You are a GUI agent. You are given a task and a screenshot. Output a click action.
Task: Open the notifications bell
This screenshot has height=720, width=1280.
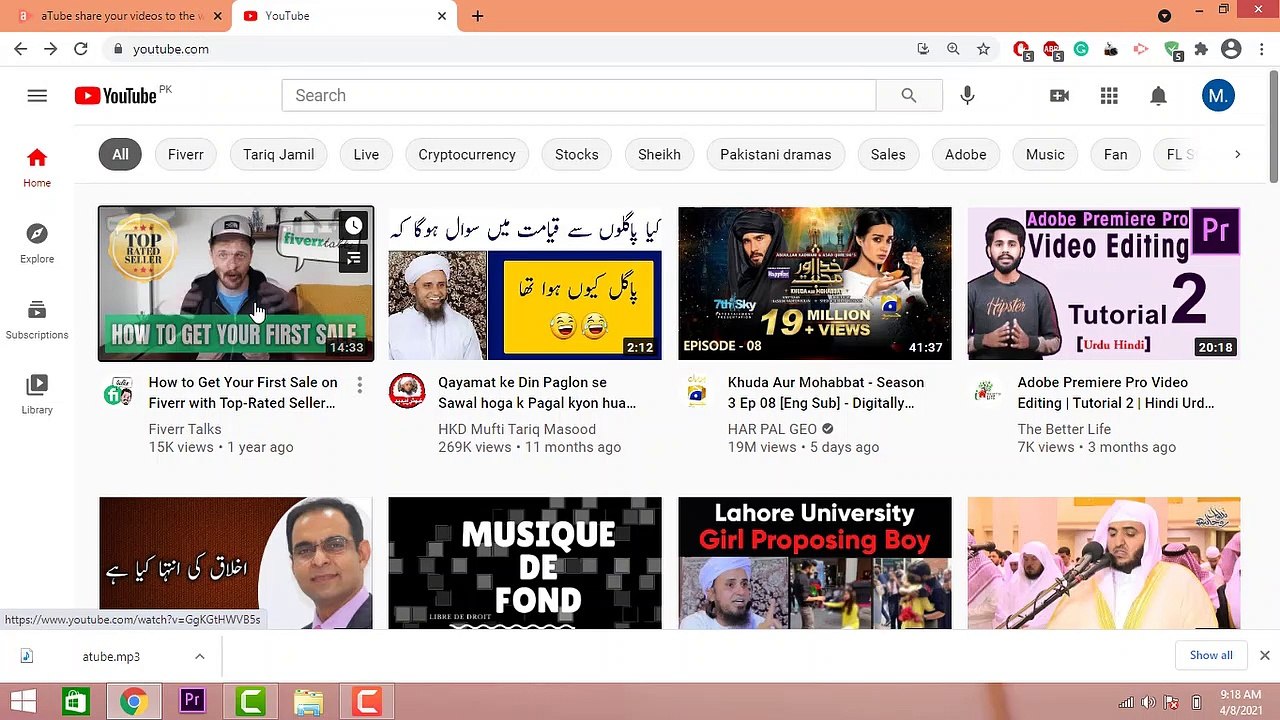pos(1158,96)
